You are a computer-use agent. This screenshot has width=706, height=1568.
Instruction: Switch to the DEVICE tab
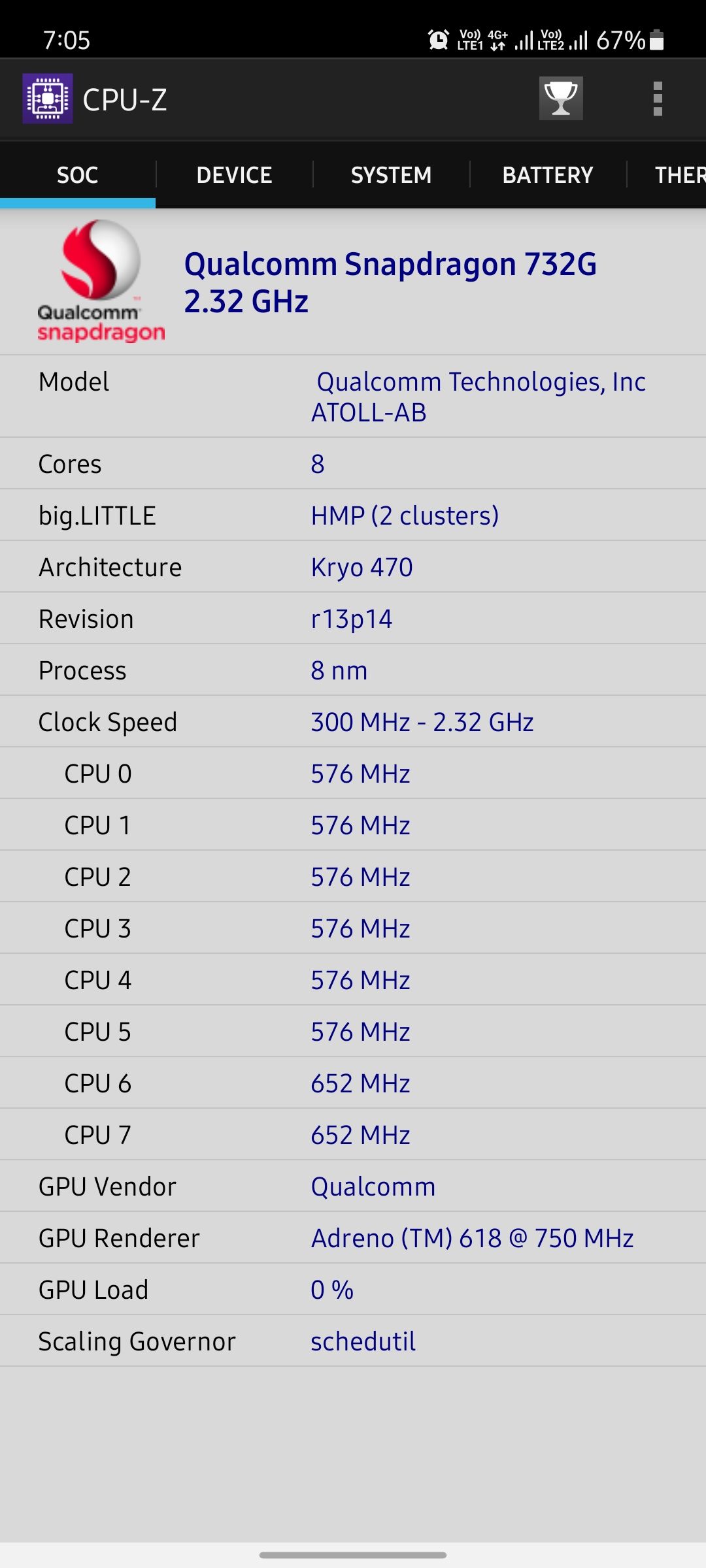coord(234,174)
